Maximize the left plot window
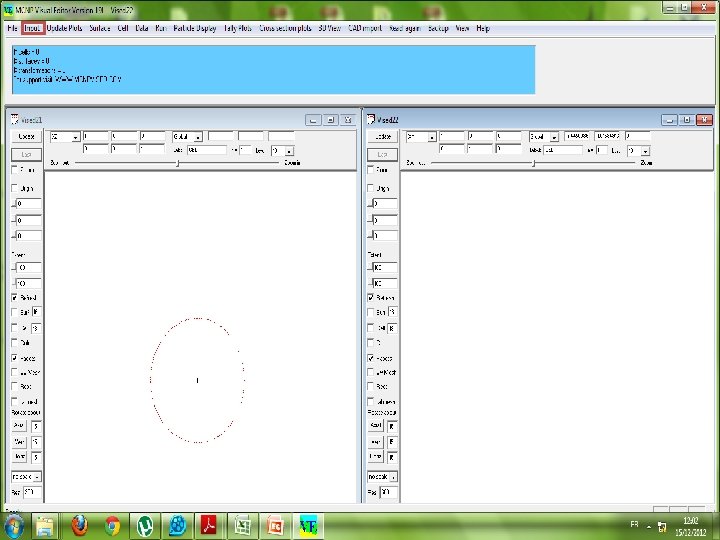The image size is (720, 540). [x=330, y=120]
